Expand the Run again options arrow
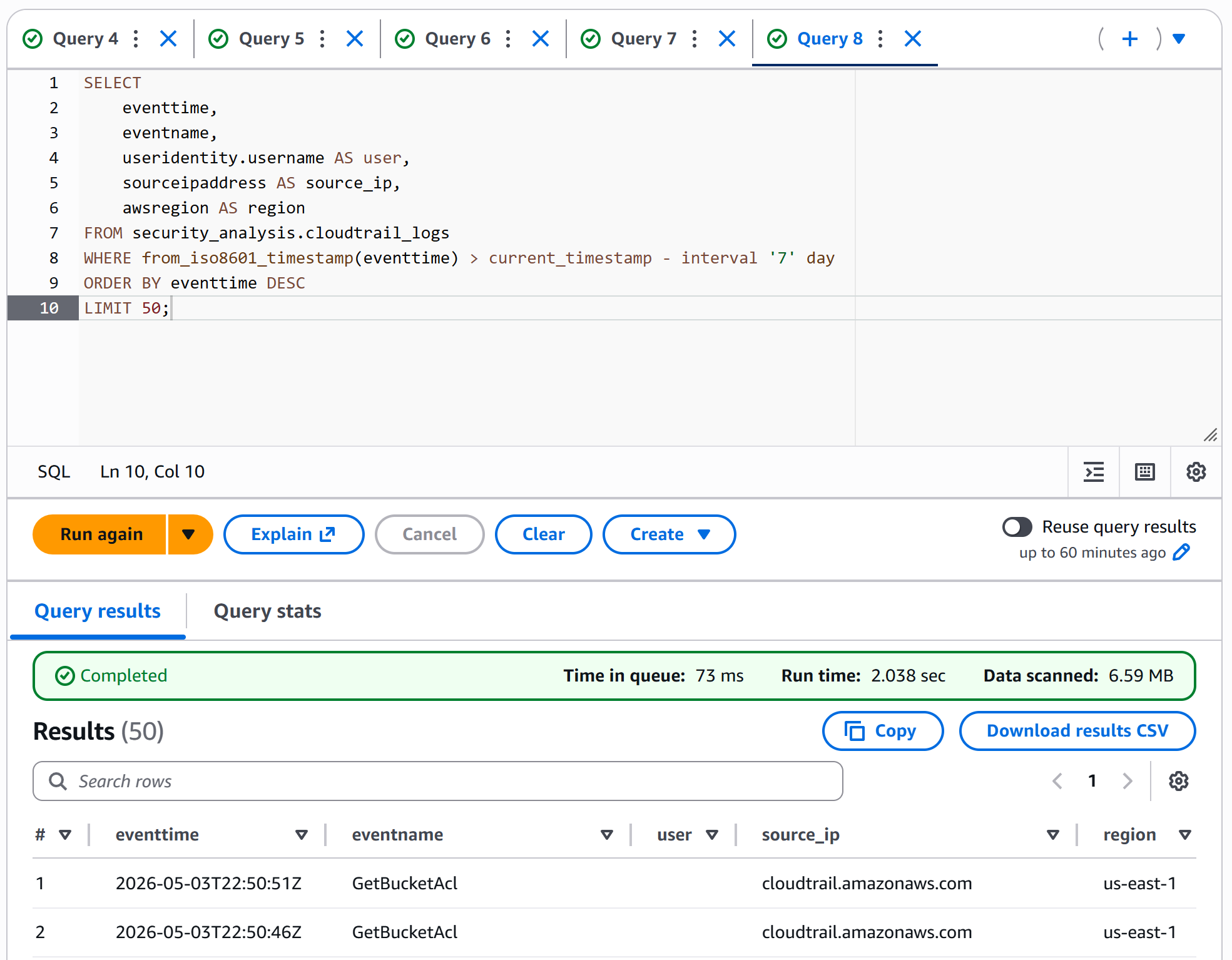The height and width of the screenshot is (960, 1232). [190, 534]
